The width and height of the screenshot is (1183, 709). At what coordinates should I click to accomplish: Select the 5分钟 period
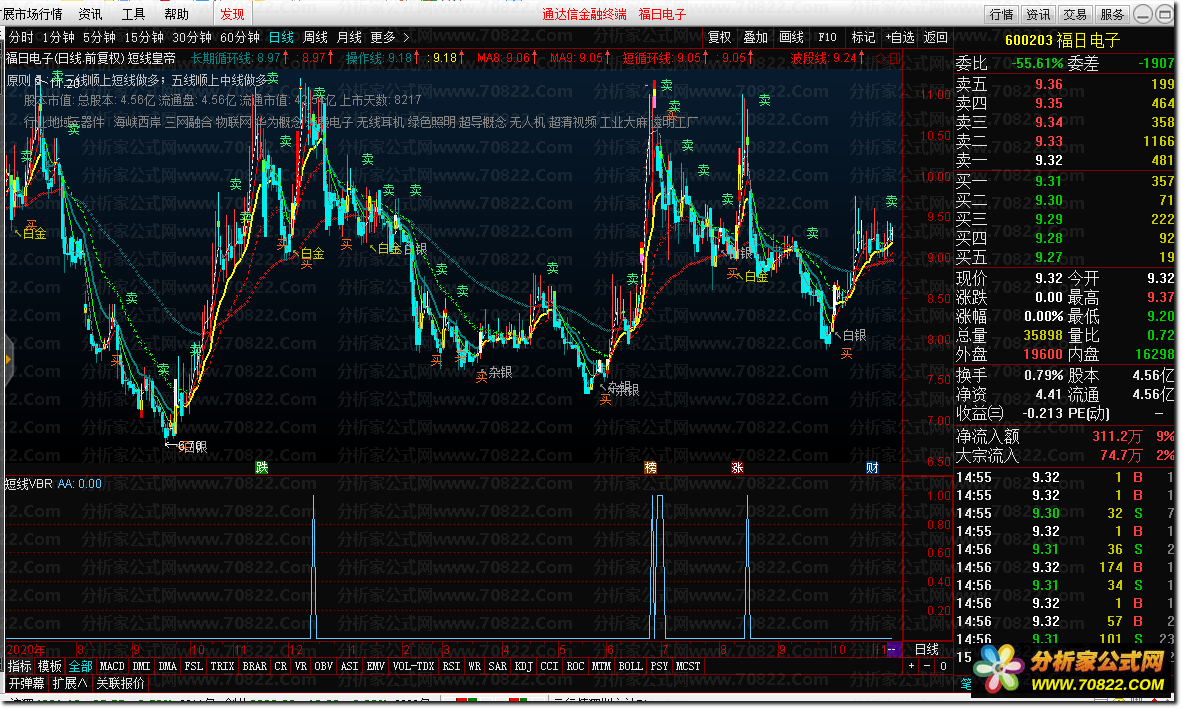99,37
